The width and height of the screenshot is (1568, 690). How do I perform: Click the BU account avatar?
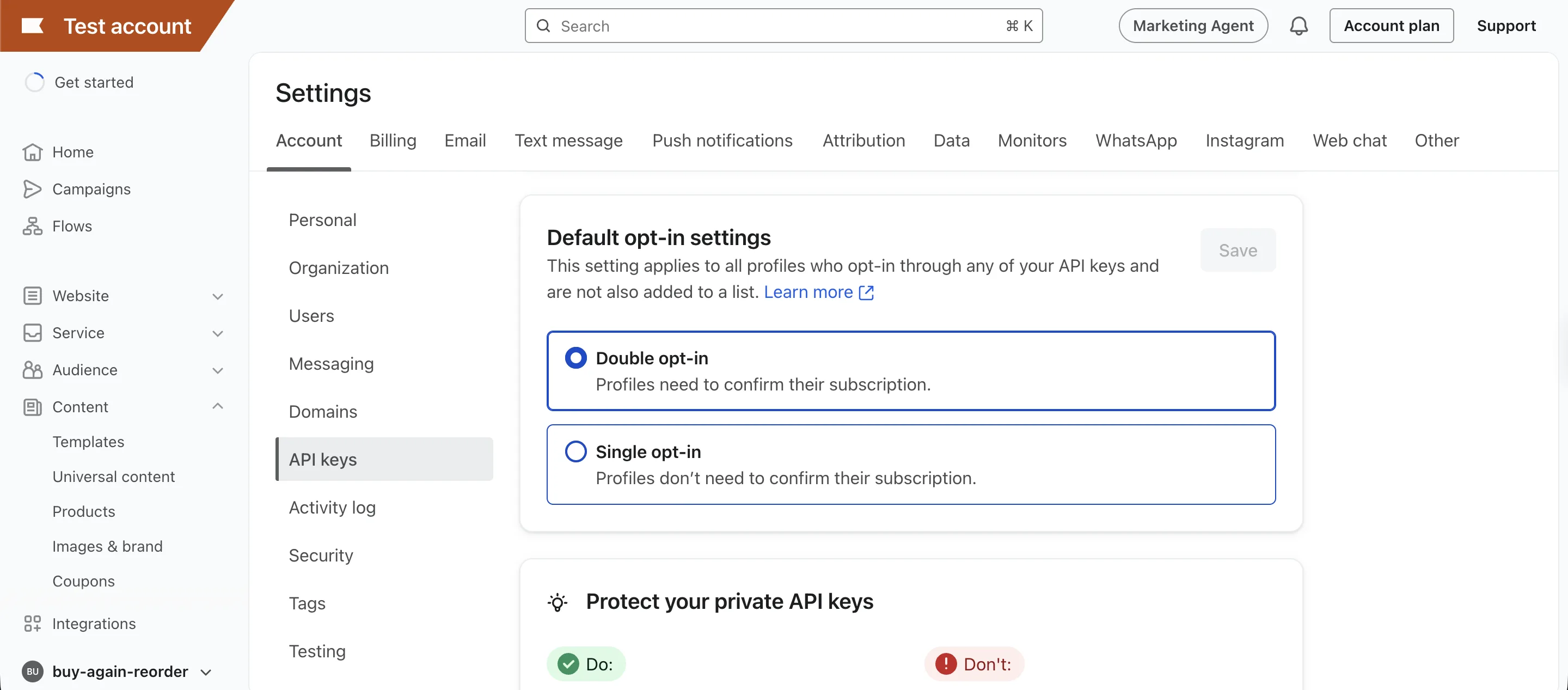click(32, 671)
